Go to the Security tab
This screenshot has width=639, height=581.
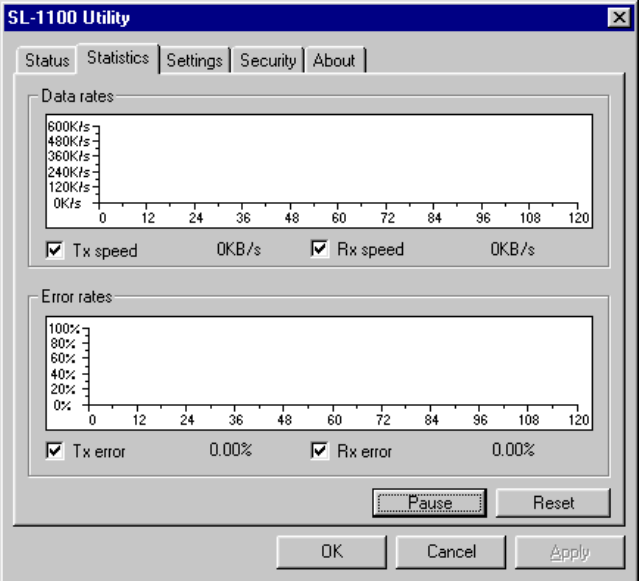[x=268, y=60]
